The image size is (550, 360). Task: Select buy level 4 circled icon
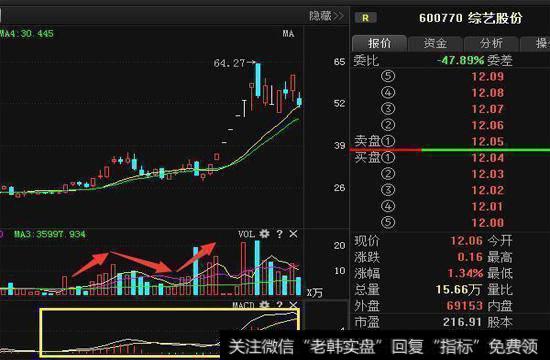click(x=388, y=206)
